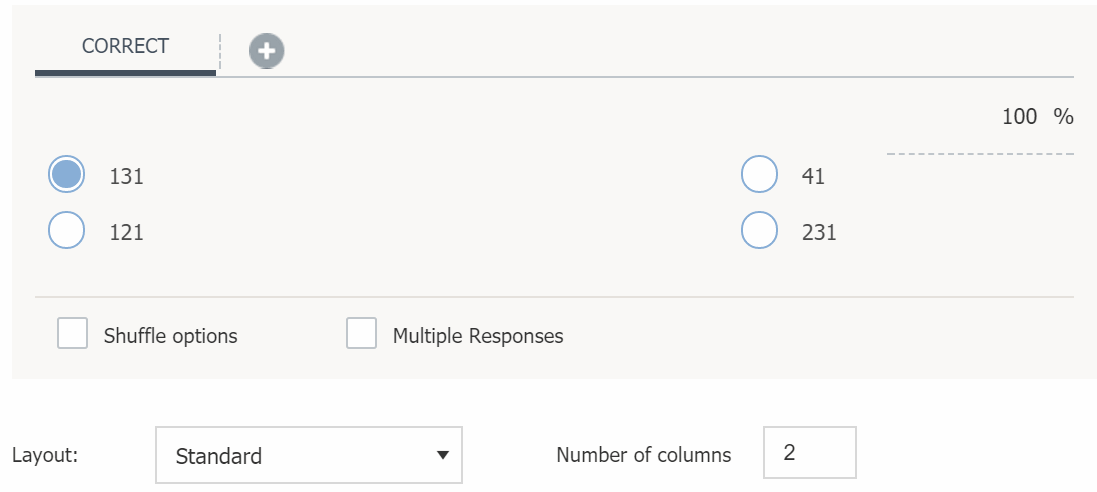Mark 41 as the correct answer
Image resolution: width=1097 pixels, height=492 pixels.
pos(759,175)
